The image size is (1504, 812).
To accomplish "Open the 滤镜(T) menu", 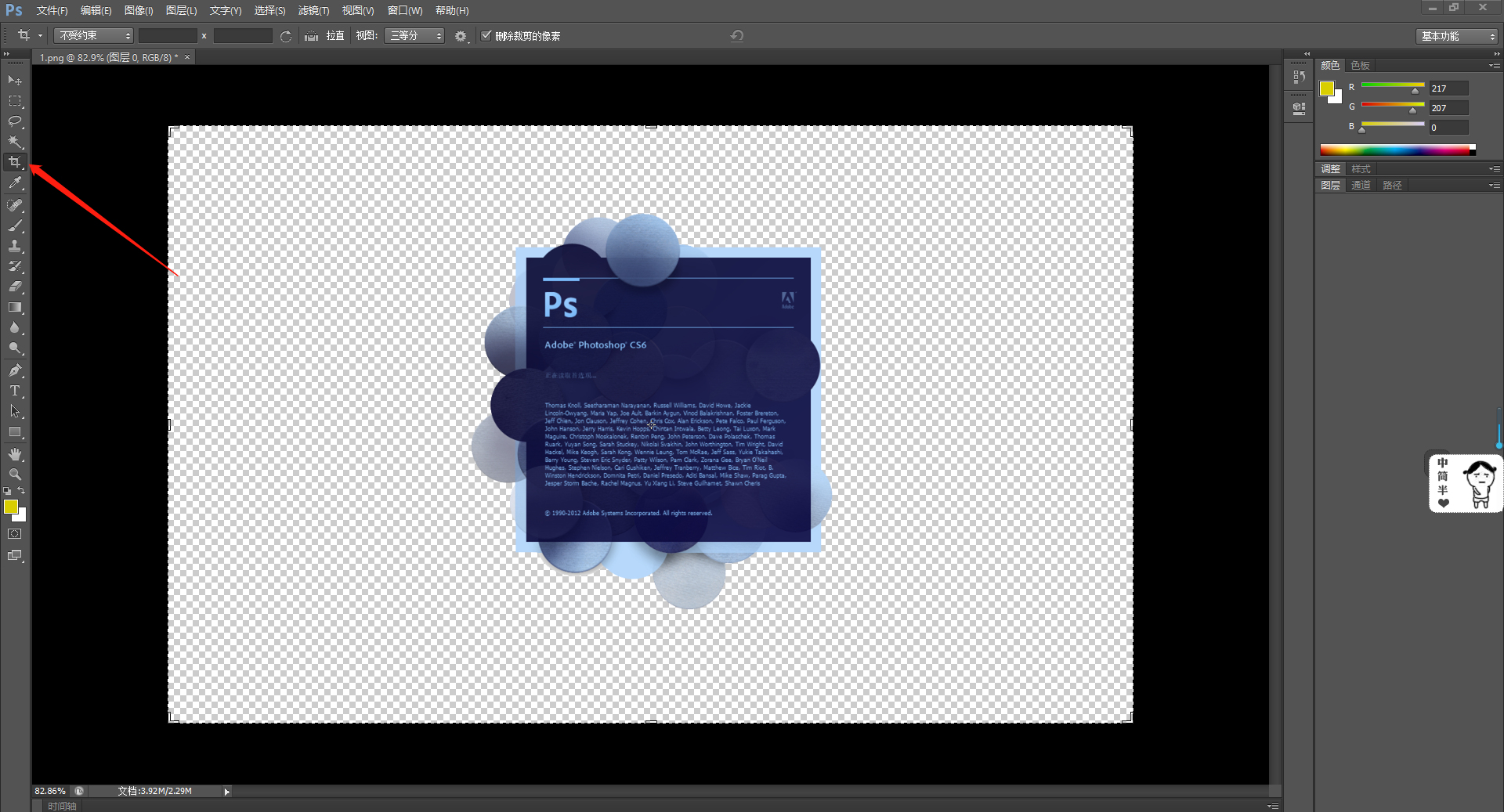I will tap(313, 11).
